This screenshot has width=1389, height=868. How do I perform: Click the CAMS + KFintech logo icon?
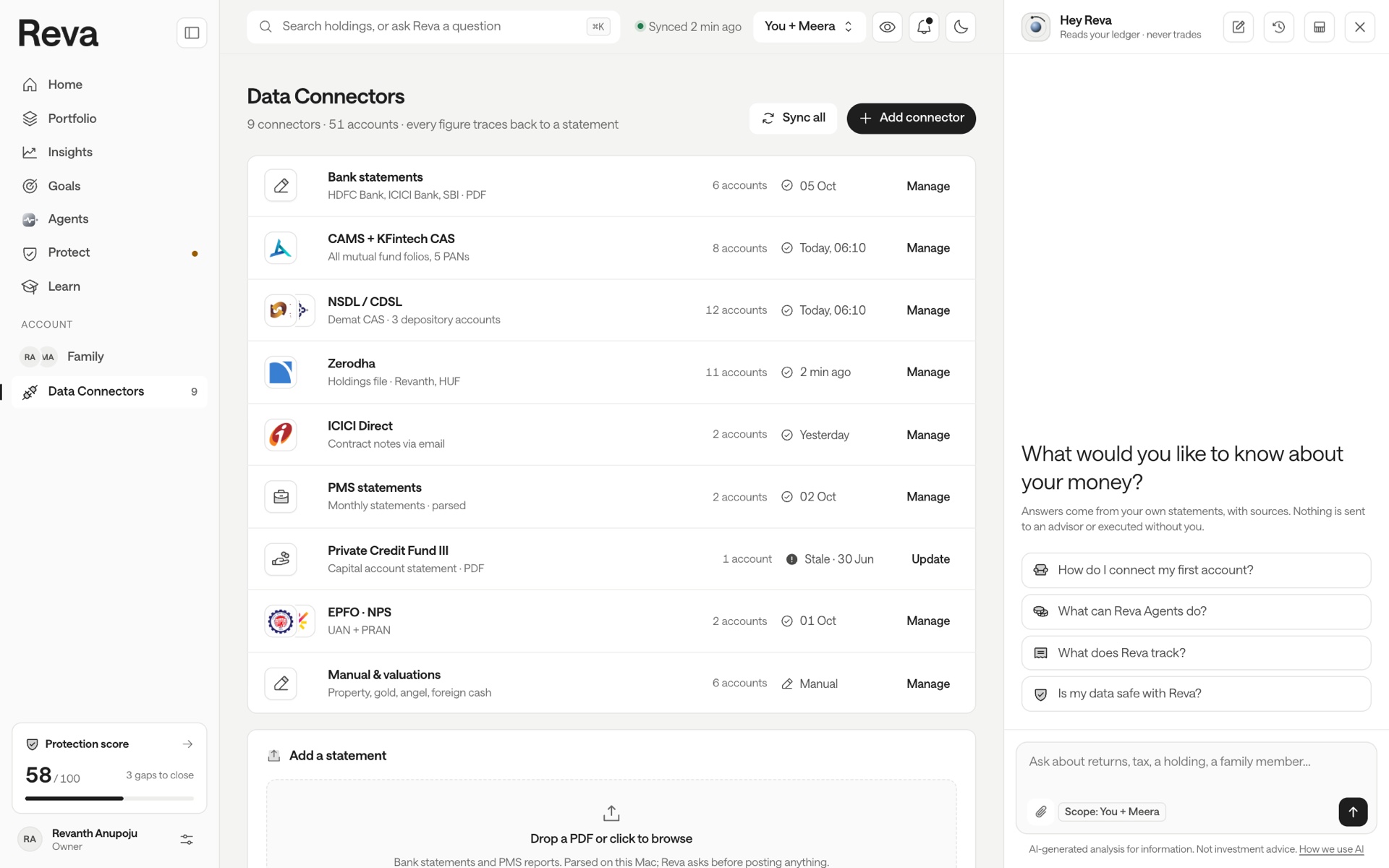281,248
